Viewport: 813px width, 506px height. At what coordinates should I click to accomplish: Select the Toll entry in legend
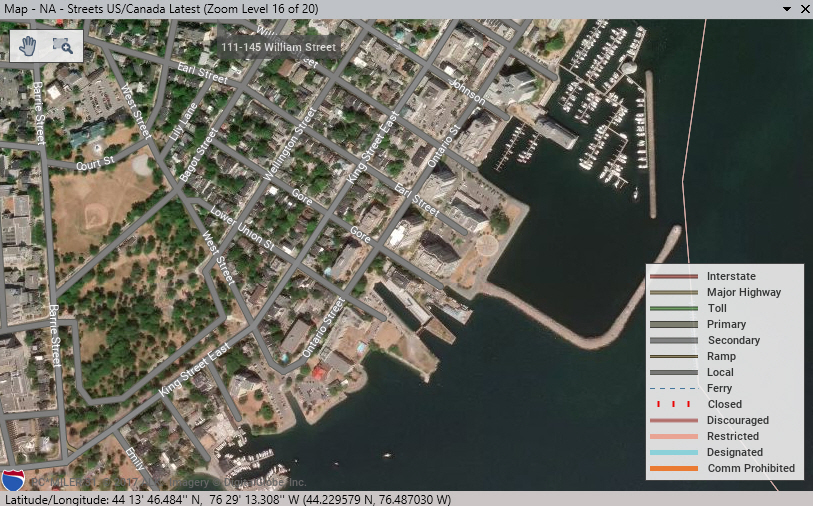coord(718,308)
